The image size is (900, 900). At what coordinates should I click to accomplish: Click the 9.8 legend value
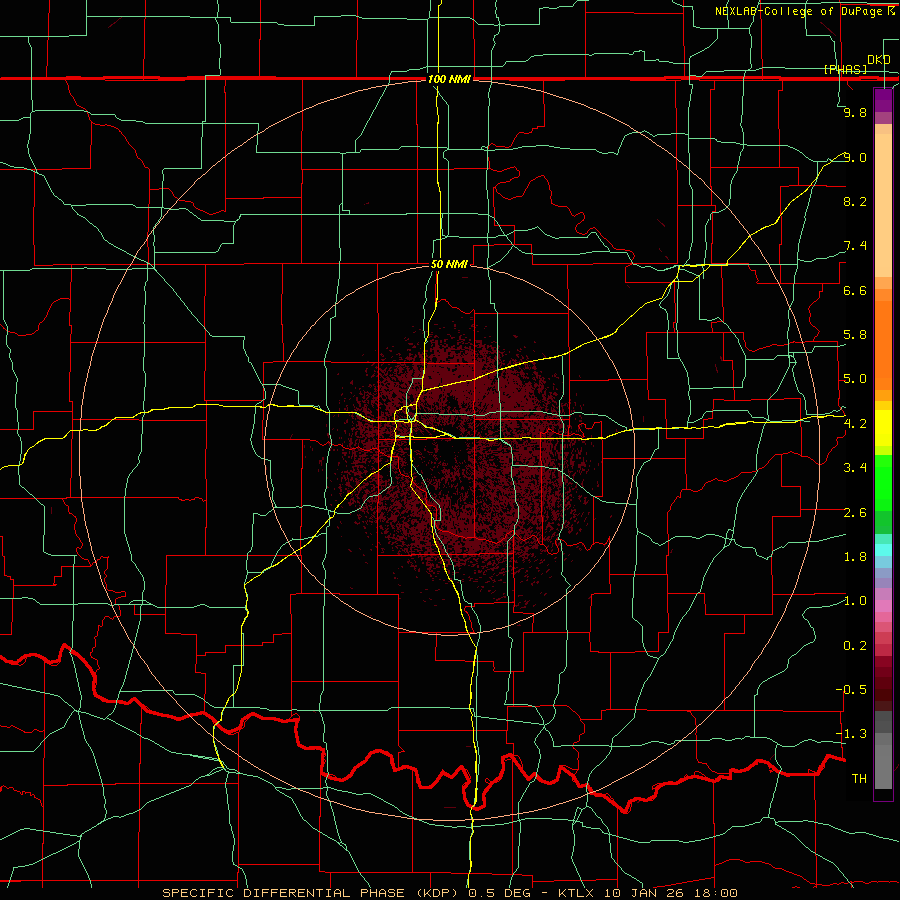click(x=855, y=112)
